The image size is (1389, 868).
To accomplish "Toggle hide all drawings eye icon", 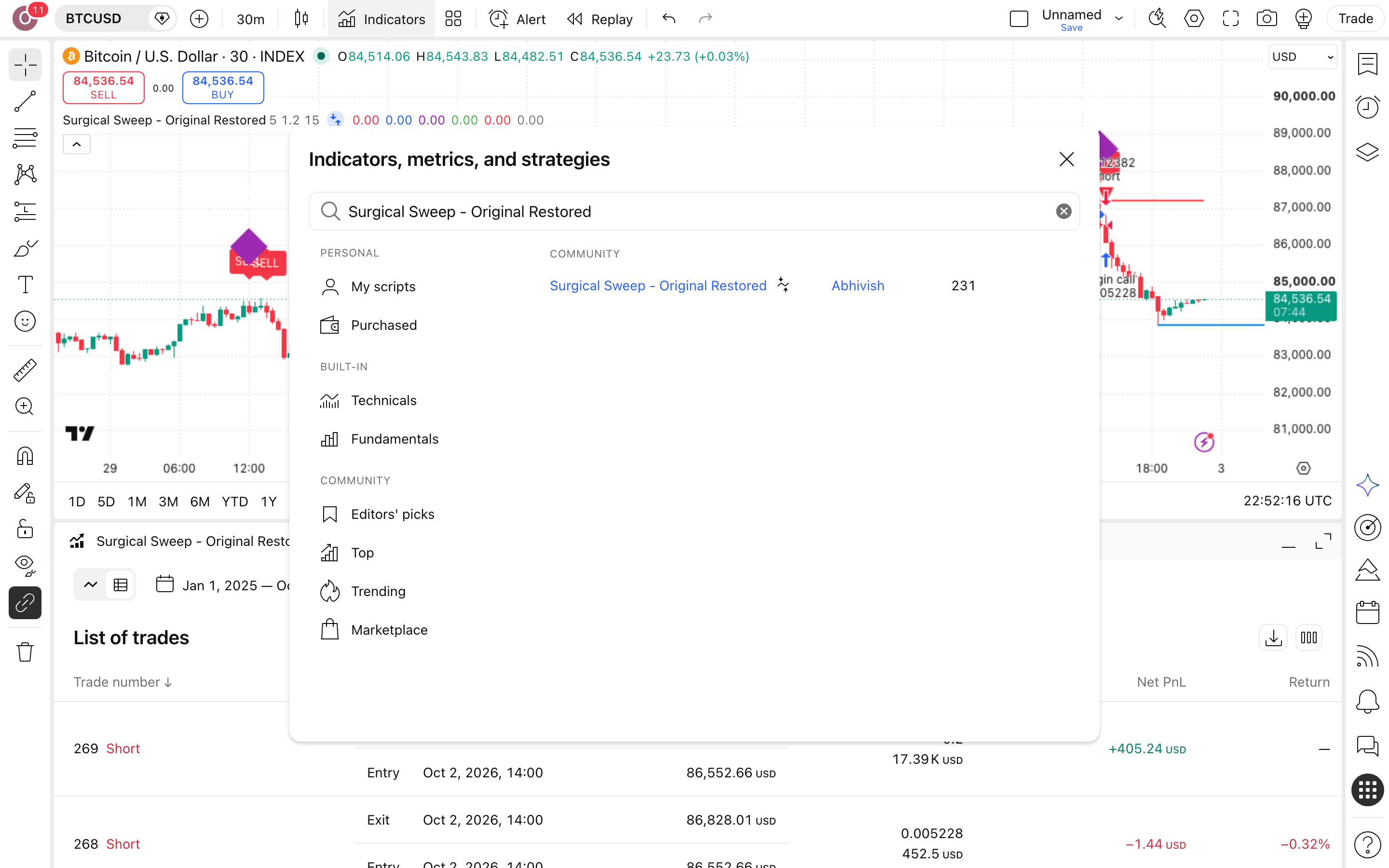I will (x=25, y=566).
